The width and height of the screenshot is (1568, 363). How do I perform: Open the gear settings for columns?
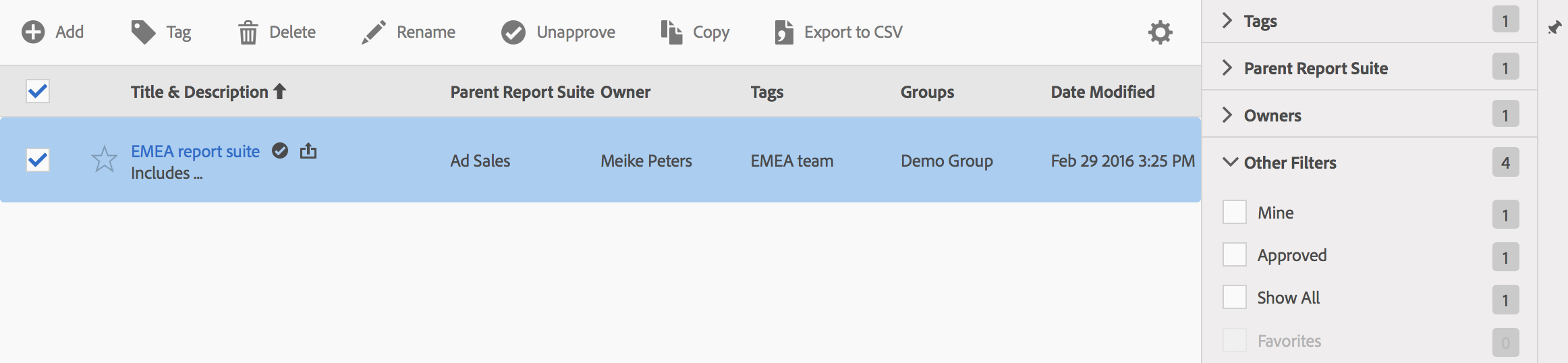coord(1160,32)
